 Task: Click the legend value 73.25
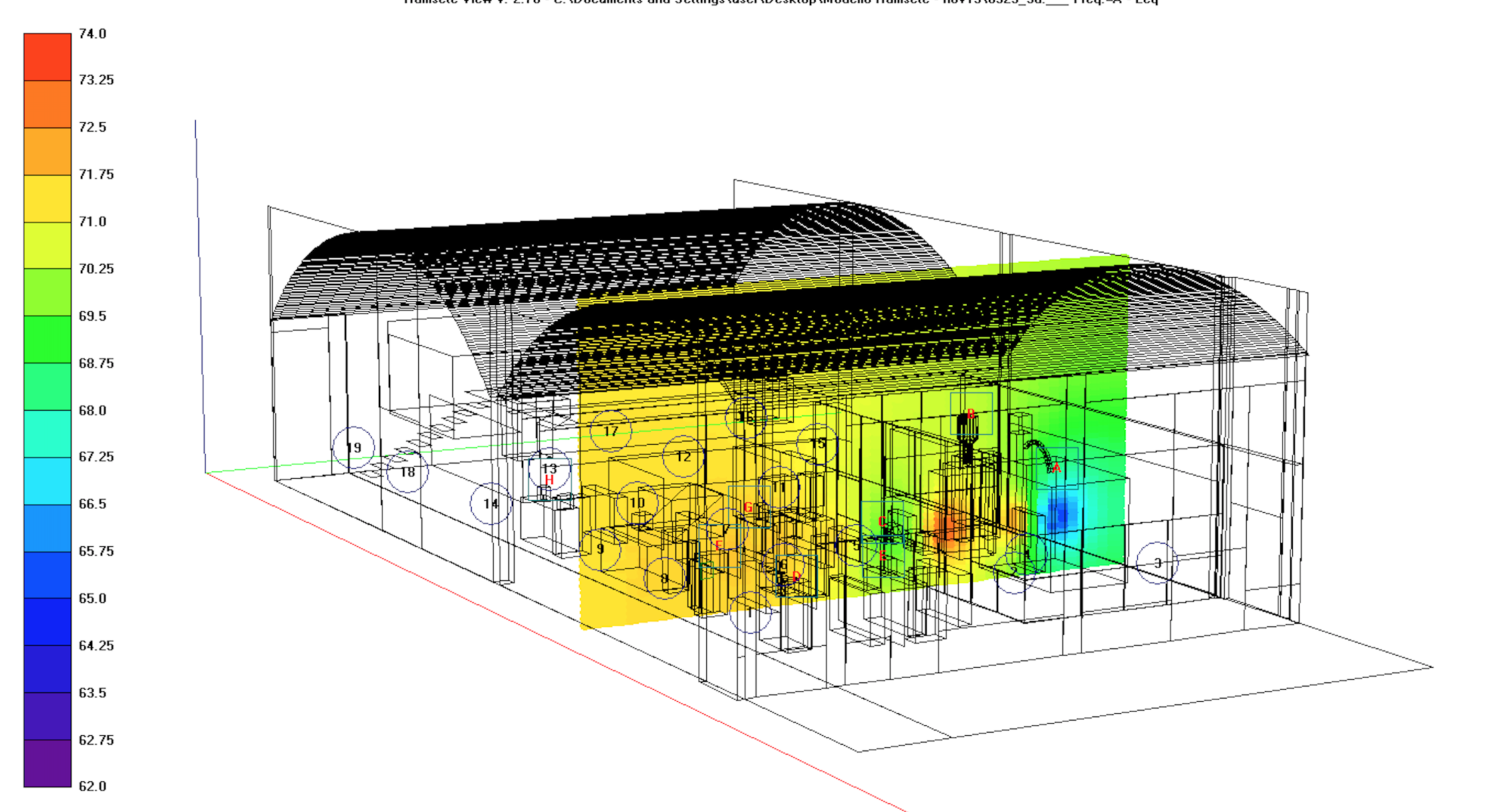click(x=96, y=80)
